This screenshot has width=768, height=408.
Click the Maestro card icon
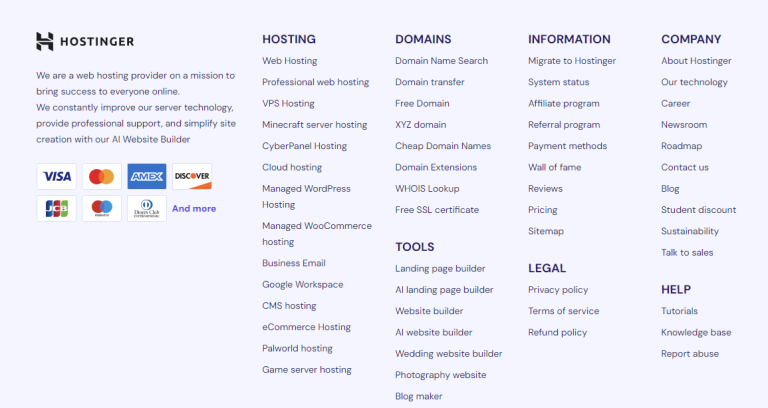click(x=101, y=209)
